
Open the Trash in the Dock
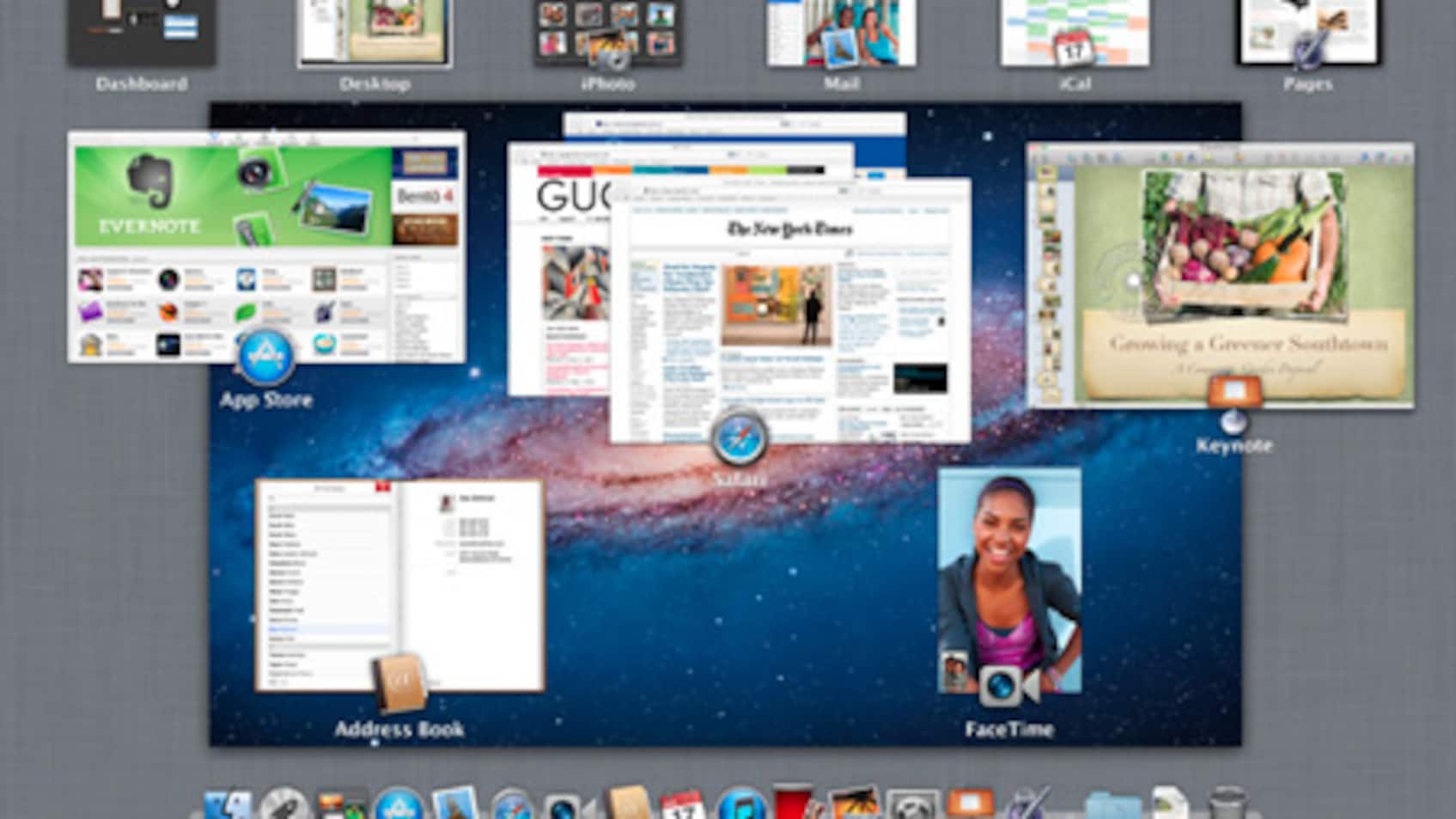(x=1227, y=803)
